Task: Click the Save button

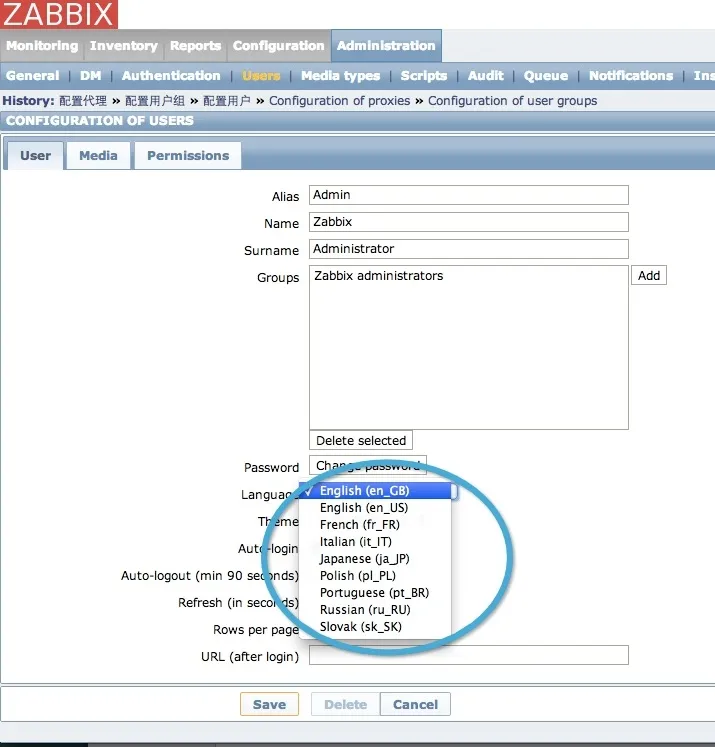Action: [x=270, y=704]
